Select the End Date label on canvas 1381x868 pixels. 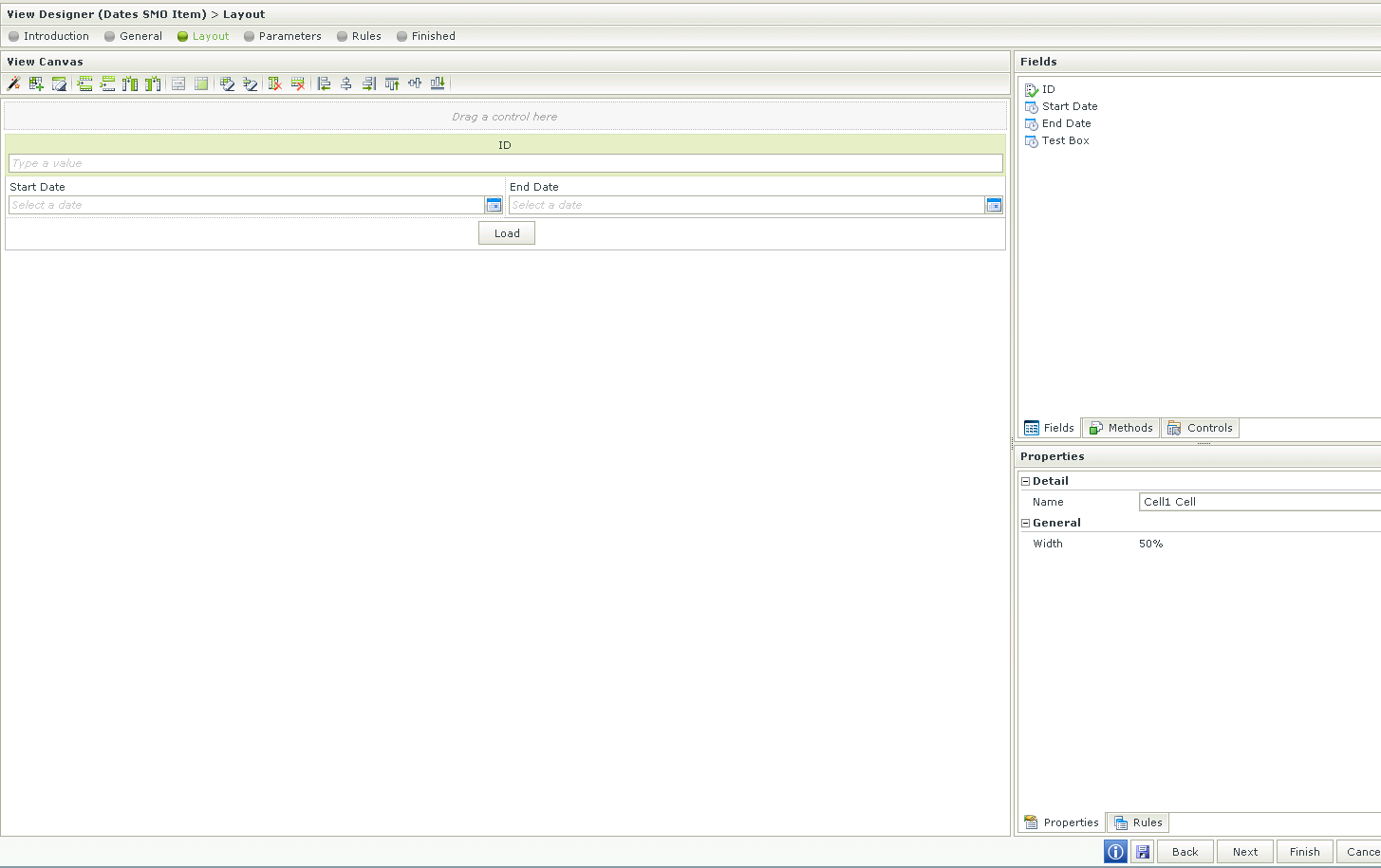click(534, 187)
